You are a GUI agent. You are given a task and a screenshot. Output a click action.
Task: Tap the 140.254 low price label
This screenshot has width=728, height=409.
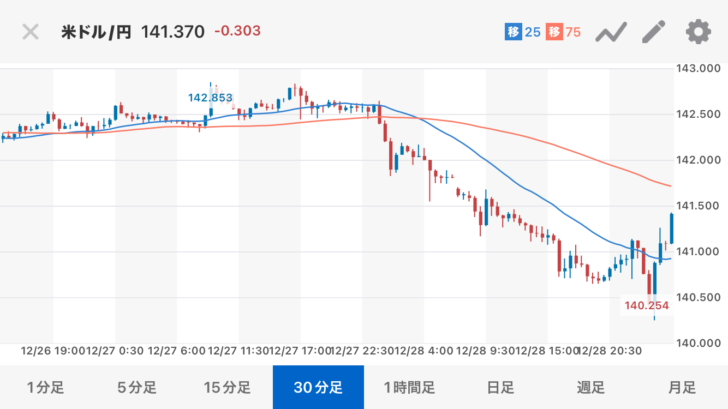click(645, 306)
